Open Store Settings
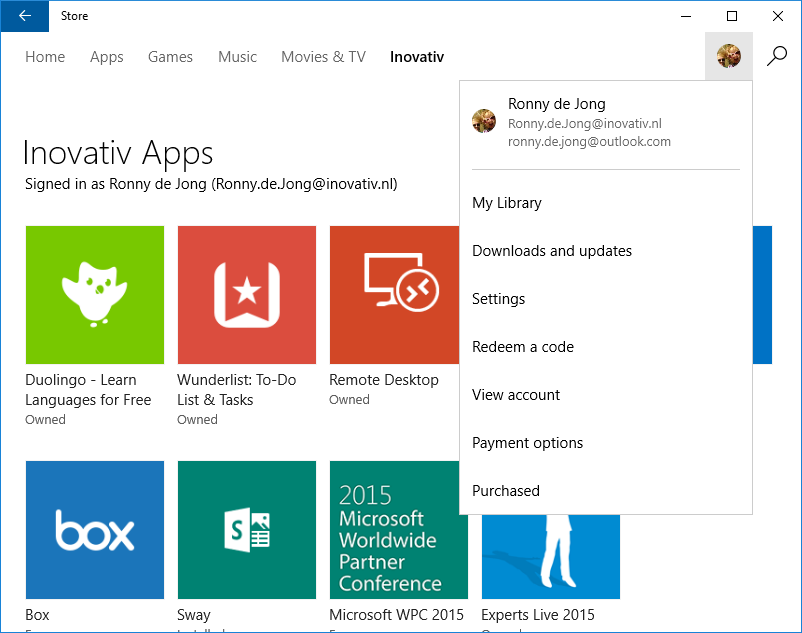The height and width of the screenshot is (633, 802). click(x=501, y=298)
